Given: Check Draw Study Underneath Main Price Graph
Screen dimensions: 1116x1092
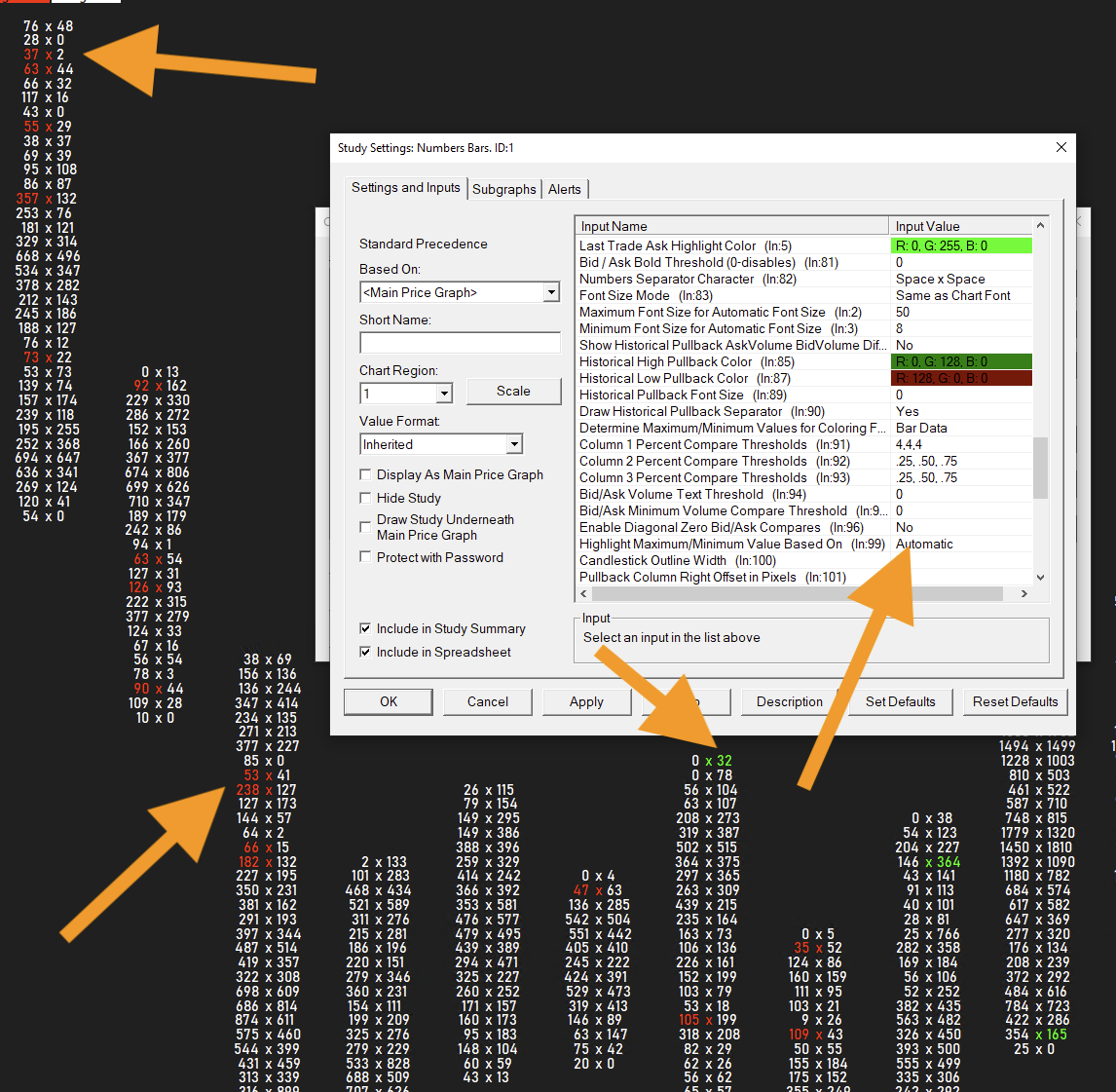Looking at the screenshot, I should pyautogui.click(x=366, y=528).
